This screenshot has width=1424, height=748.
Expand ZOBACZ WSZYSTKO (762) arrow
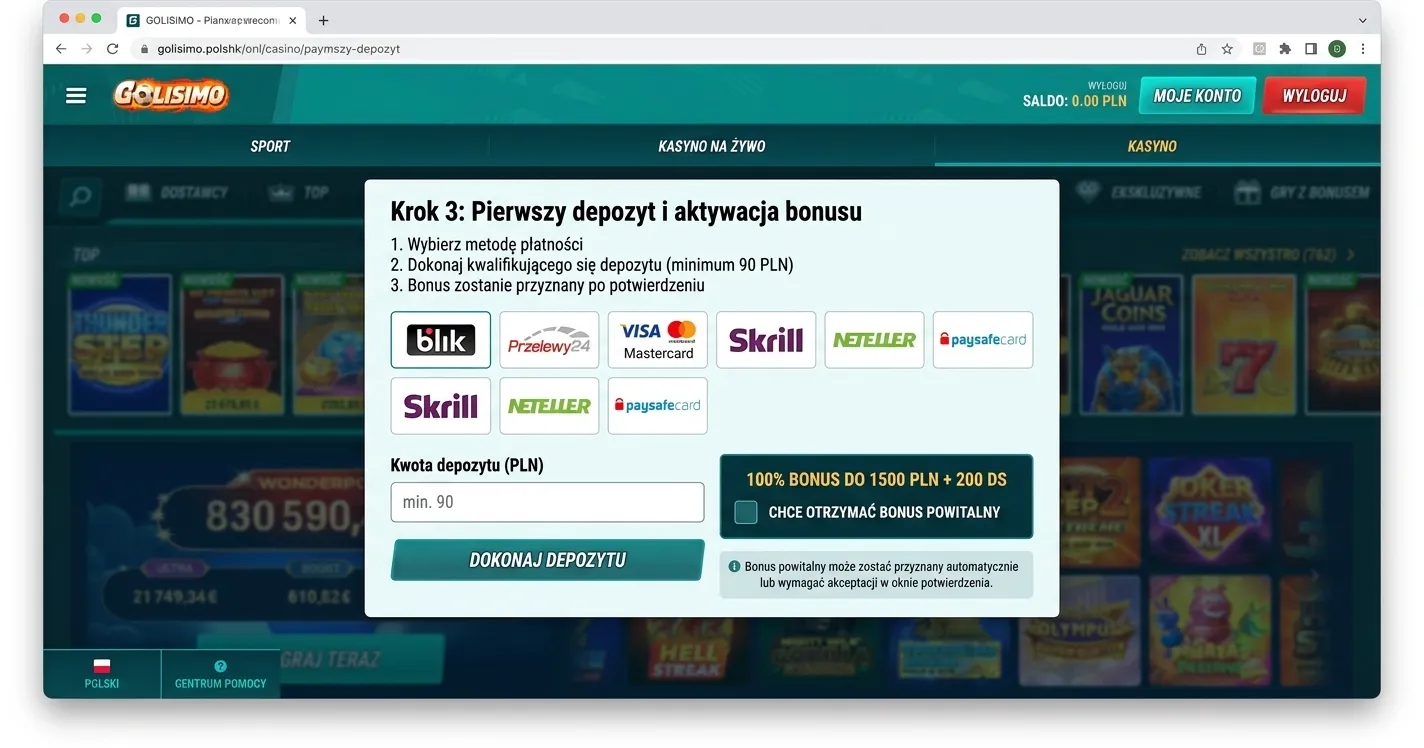pos(1351,255)
